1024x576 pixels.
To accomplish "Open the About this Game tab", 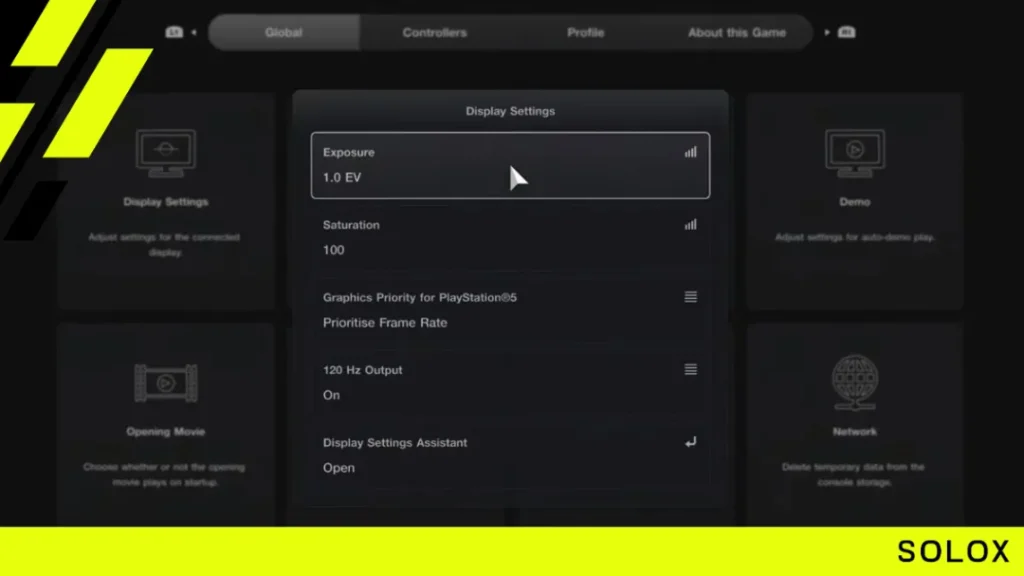I will 737,32.
